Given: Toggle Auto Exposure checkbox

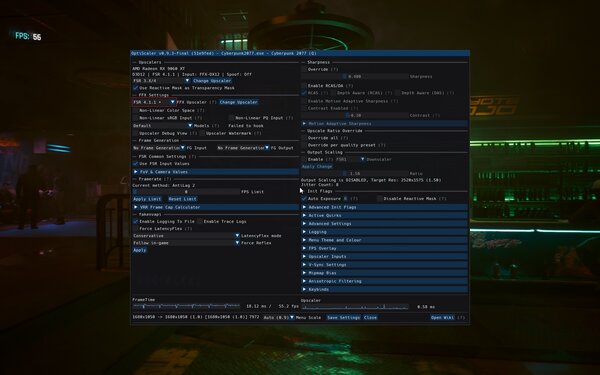Looking at the screenshot, I should (304, 199).
